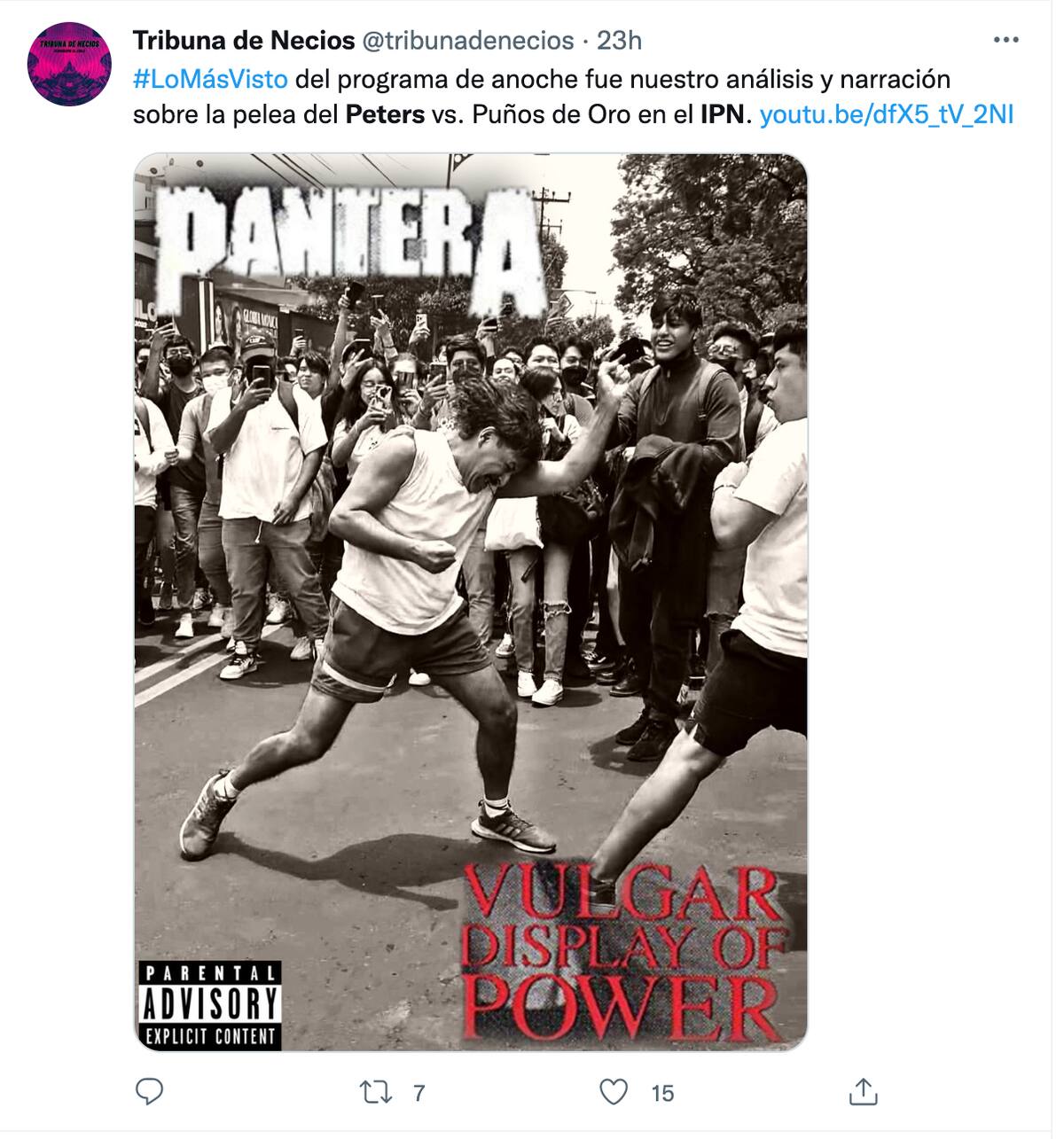Retweet using the arrows icon
This screenshot has width=1064, height=1139.
point(376,1092)
